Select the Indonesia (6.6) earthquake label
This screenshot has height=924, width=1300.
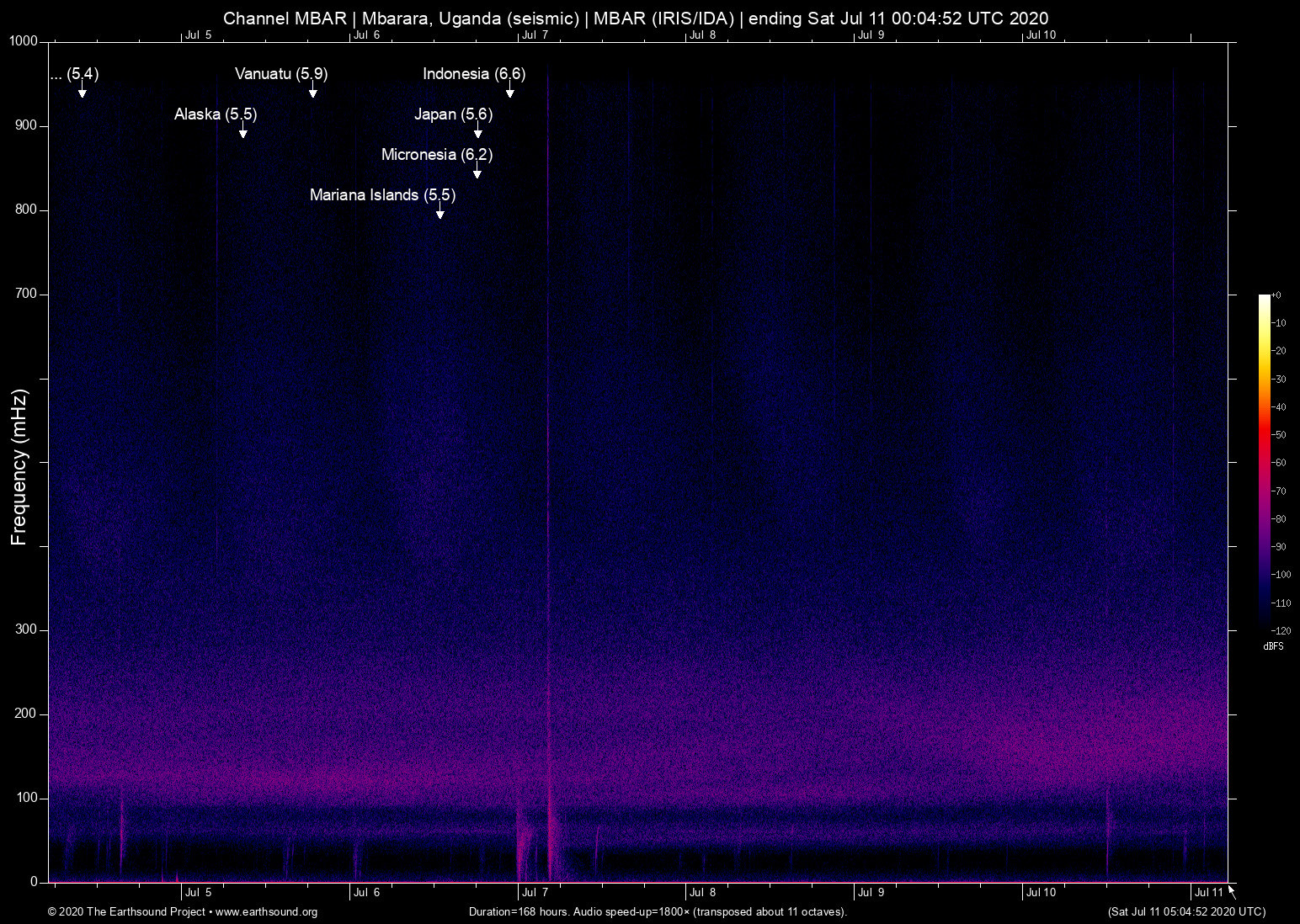474,74
